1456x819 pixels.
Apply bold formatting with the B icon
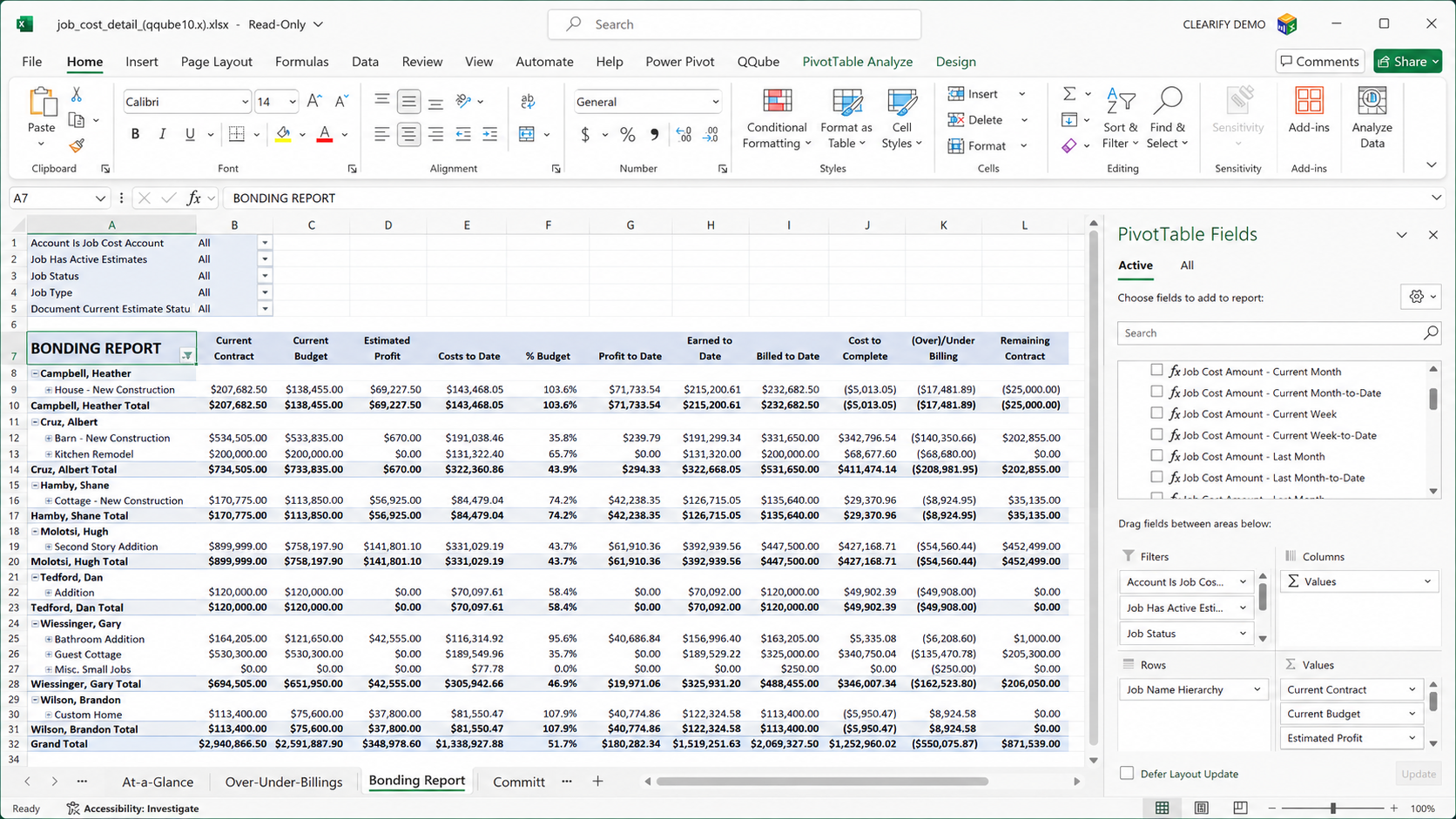(x=135, y=134)
